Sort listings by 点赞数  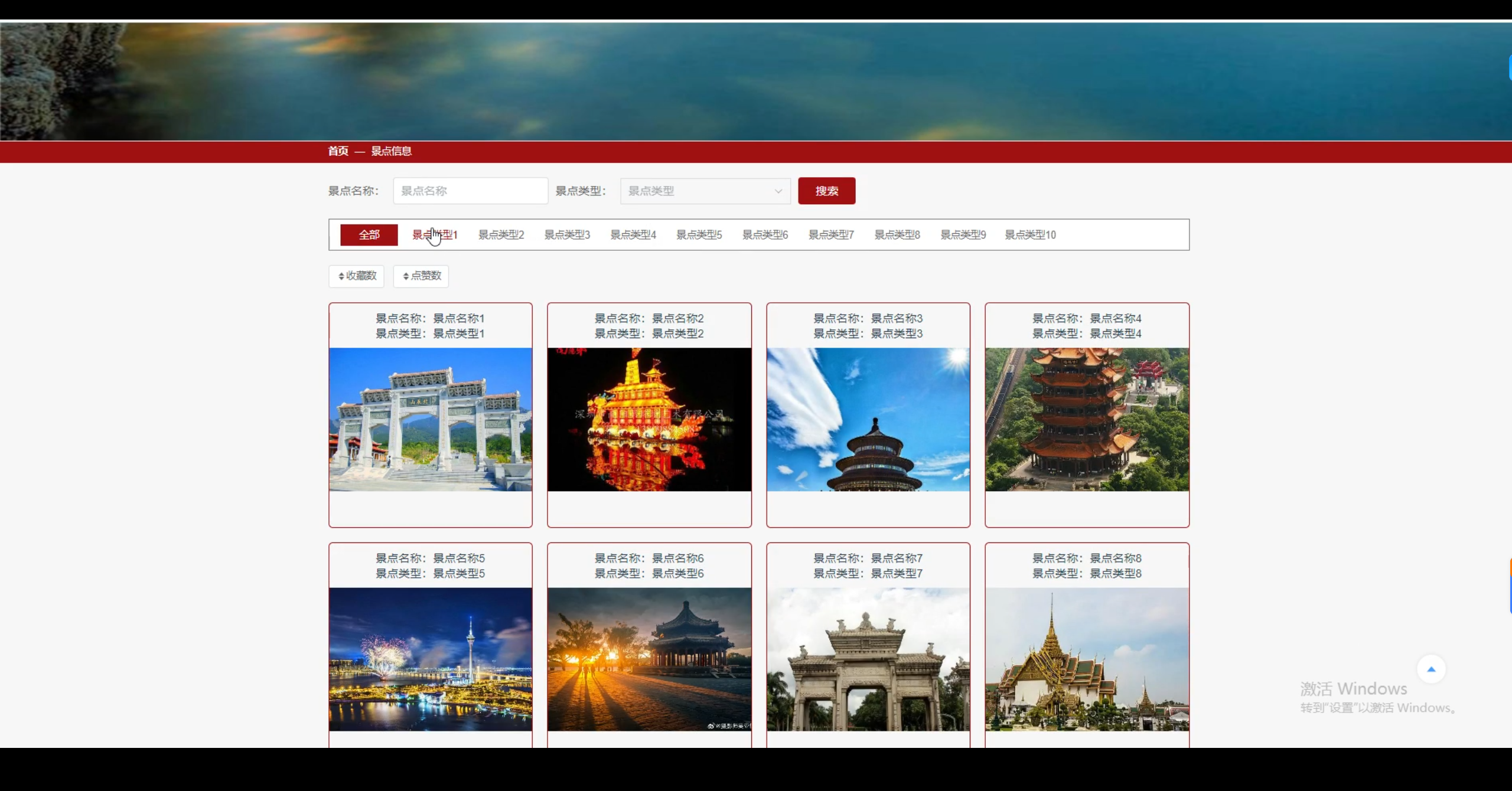[421, 276]
